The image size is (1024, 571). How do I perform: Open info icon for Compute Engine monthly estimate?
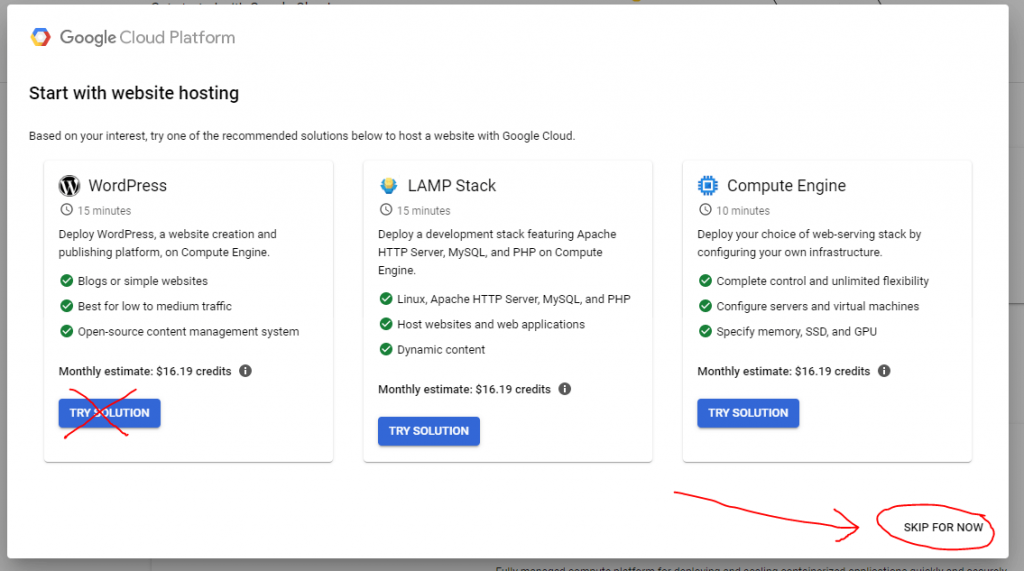click(884, 371)
